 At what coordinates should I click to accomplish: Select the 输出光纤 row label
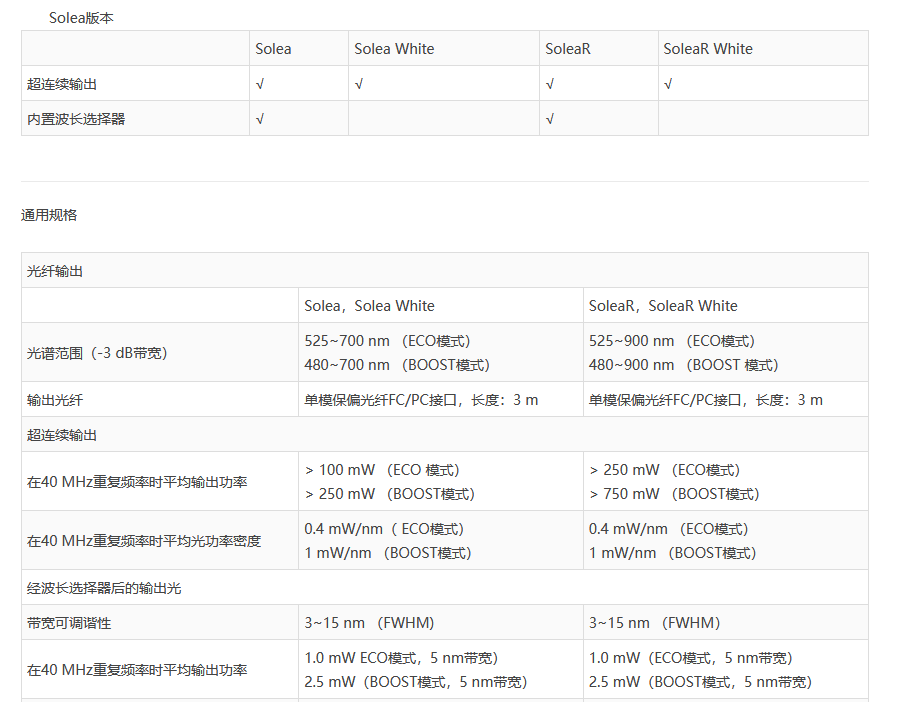pyautogui.click(x=55, y=400)
